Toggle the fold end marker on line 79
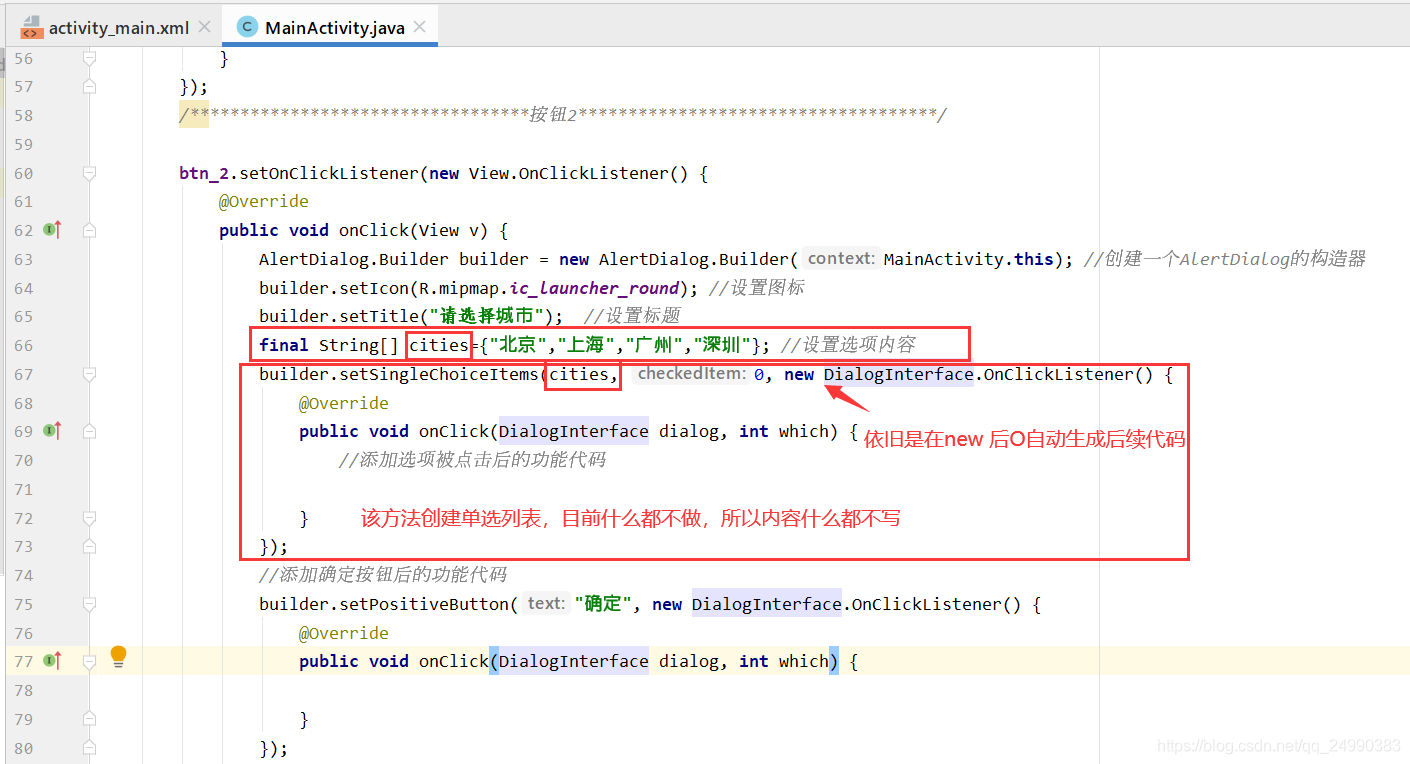The image size is (1410, 764). 89,719
